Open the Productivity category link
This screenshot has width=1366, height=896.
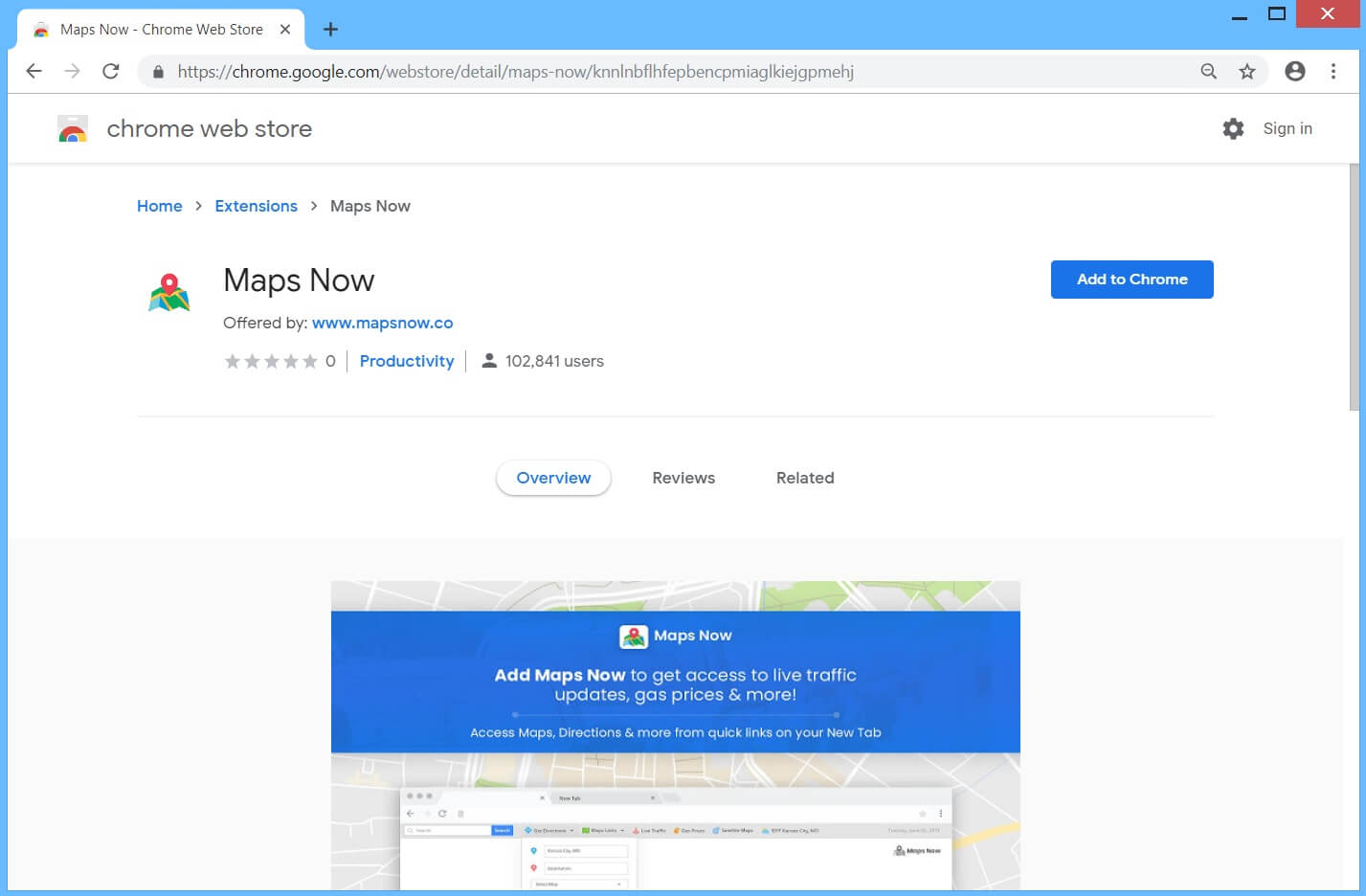point(407,361)
